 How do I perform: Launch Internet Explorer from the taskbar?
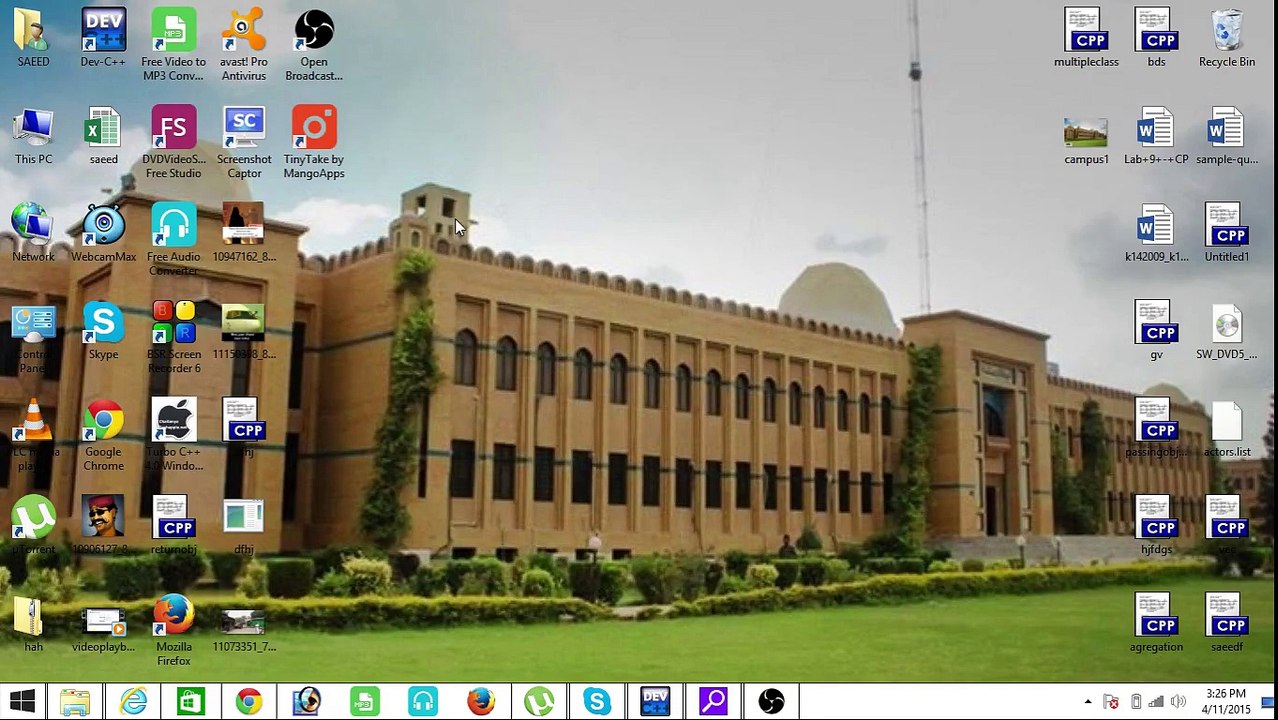tap(133, 701)
